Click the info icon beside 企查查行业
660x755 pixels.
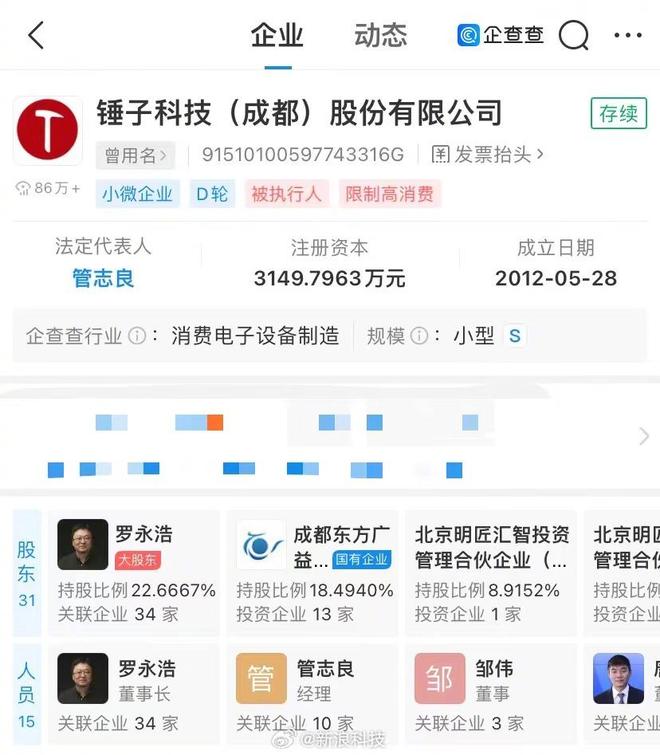pyautogui.click(x=137, y=336)
